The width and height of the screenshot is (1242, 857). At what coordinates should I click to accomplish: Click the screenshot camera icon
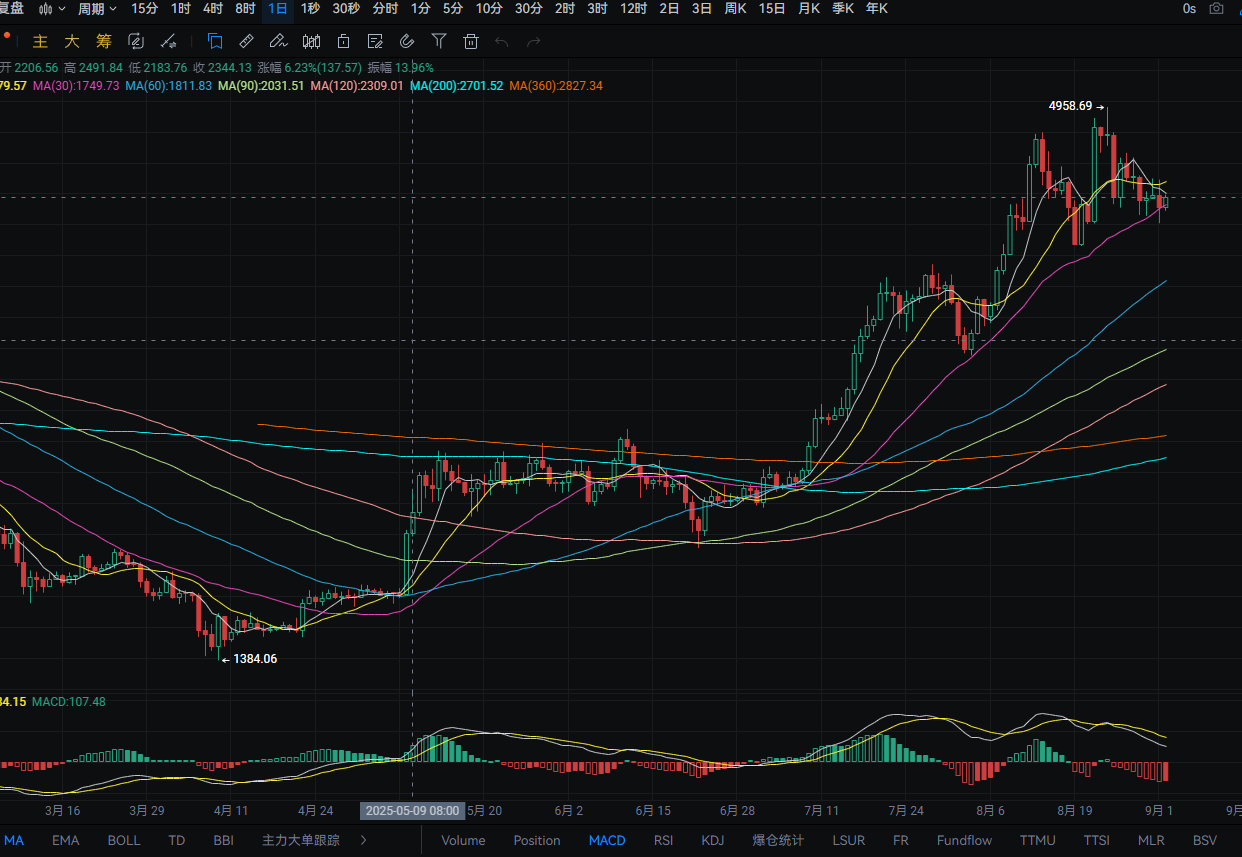(1216, 8)
